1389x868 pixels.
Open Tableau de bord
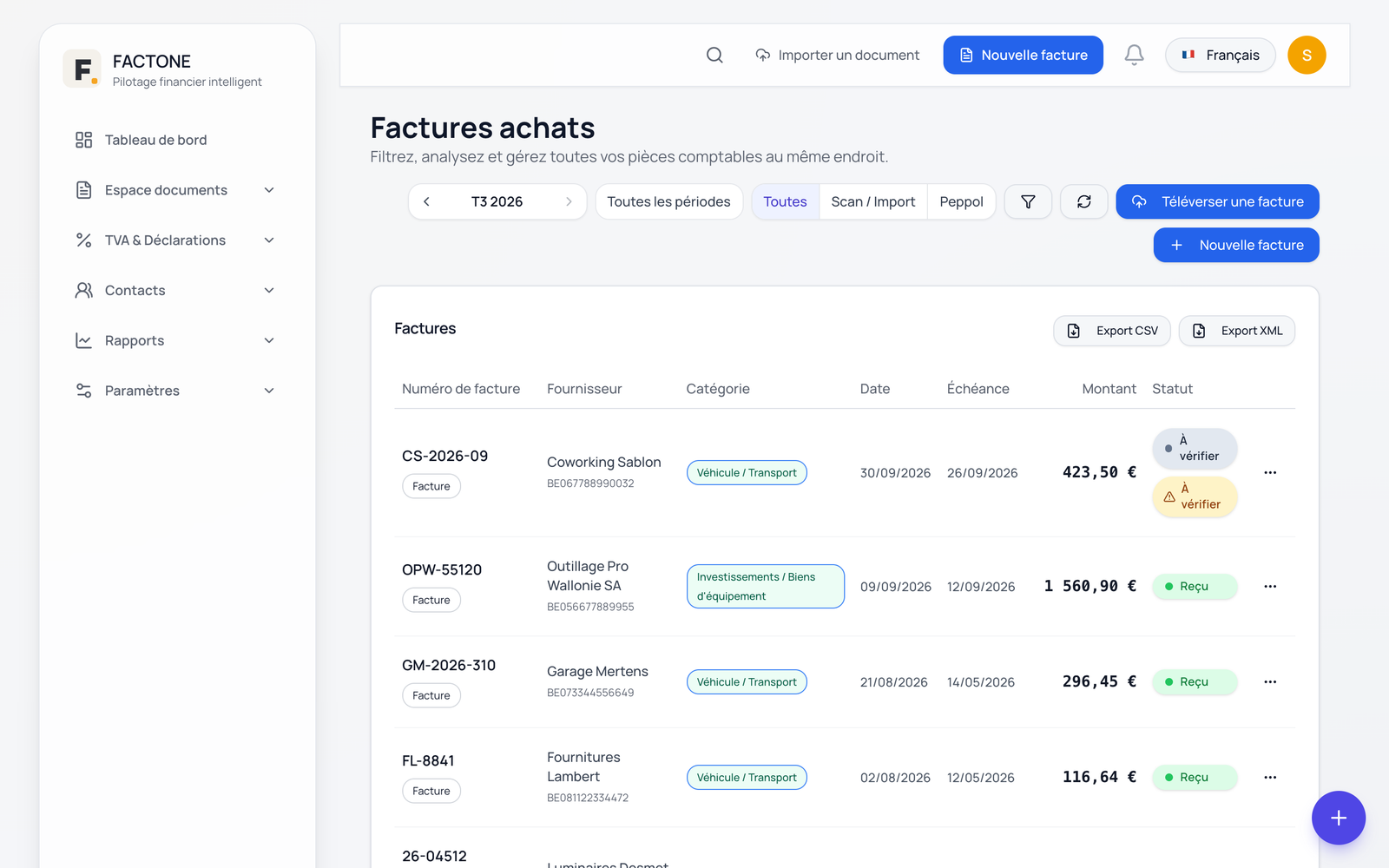coord(176,140)
